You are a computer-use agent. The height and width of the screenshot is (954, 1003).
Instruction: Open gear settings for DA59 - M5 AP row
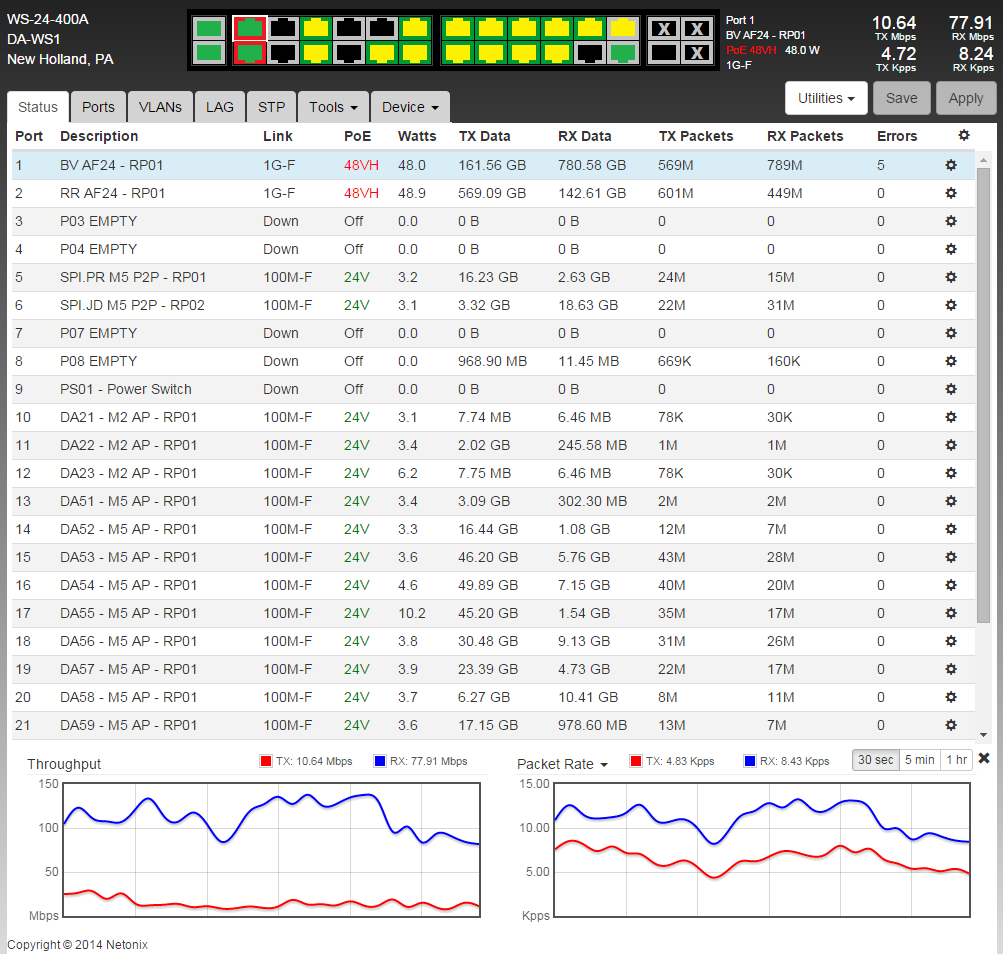click(951, 725)
